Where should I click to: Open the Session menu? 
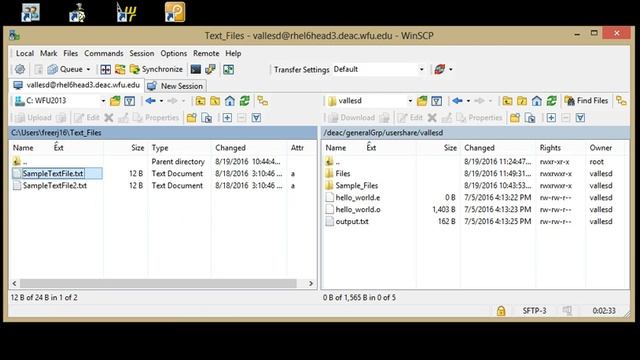pos(142,53)
